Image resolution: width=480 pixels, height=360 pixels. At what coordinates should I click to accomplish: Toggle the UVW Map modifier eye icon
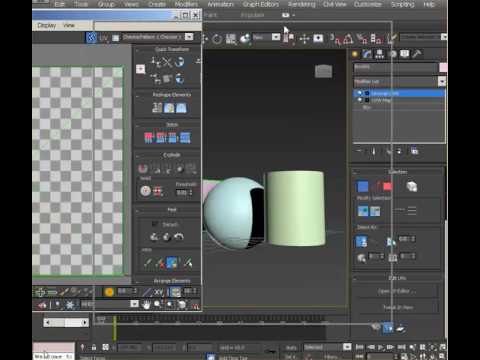pyautogui.click(x=360, y=100)
